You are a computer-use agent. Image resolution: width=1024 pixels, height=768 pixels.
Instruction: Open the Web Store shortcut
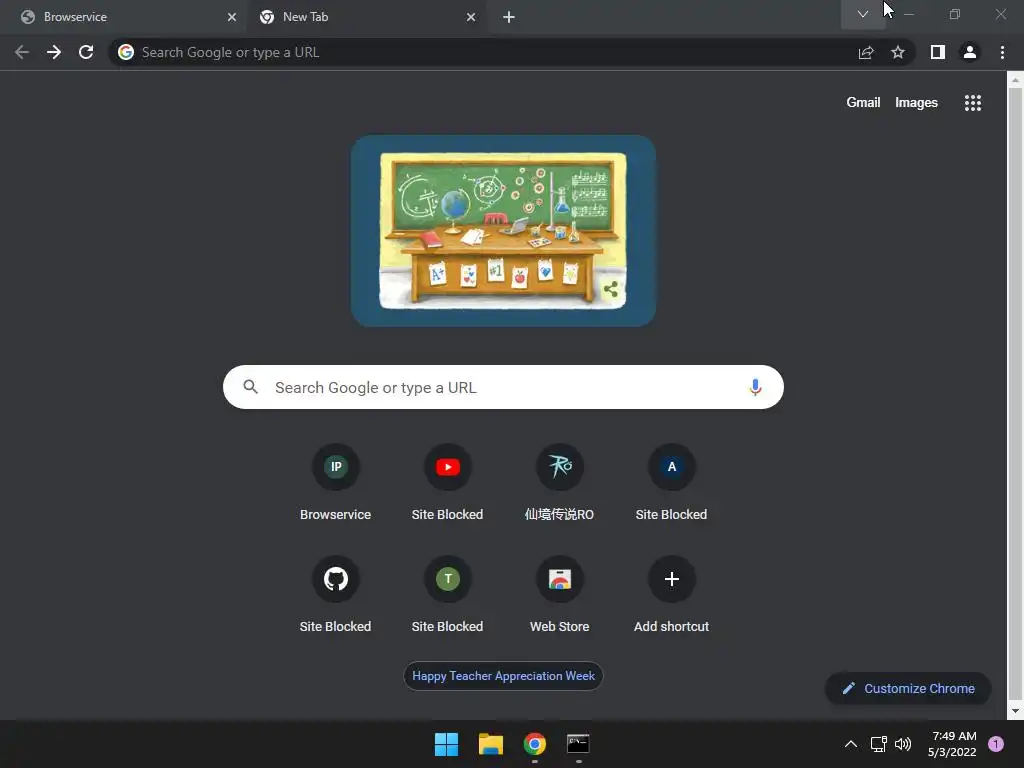click(560, 595)
